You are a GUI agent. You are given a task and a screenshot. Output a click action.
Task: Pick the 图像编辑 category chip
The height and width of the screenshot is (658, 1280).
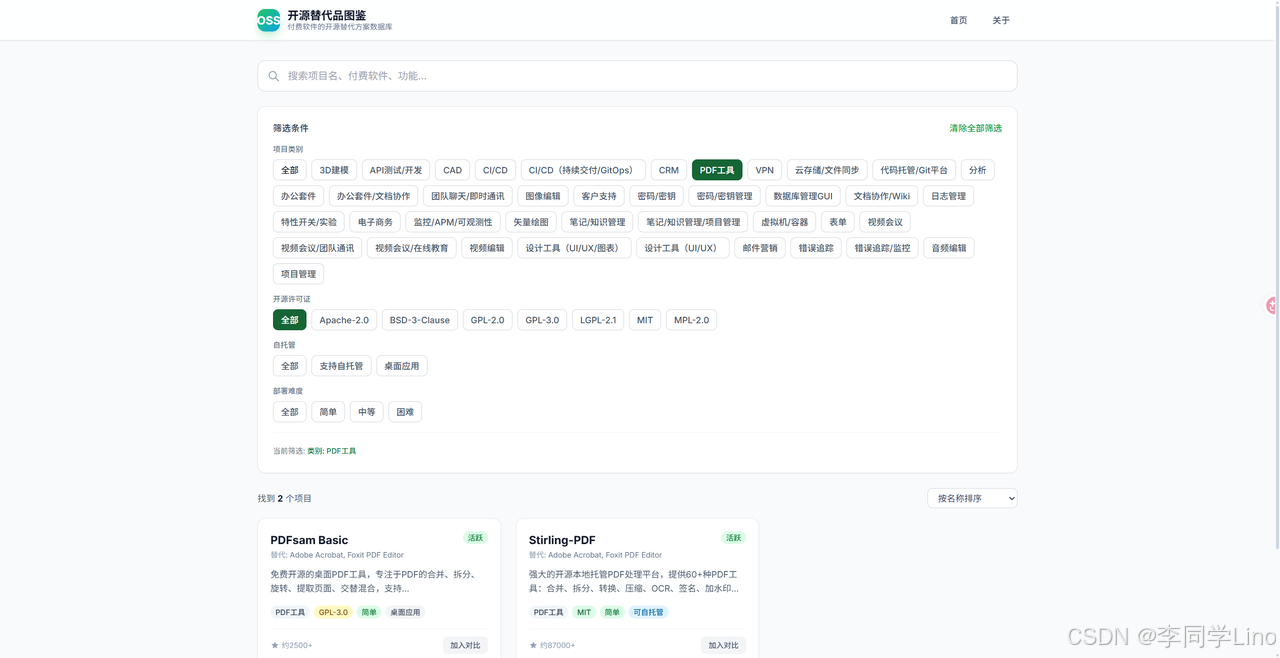pos(544,196)
